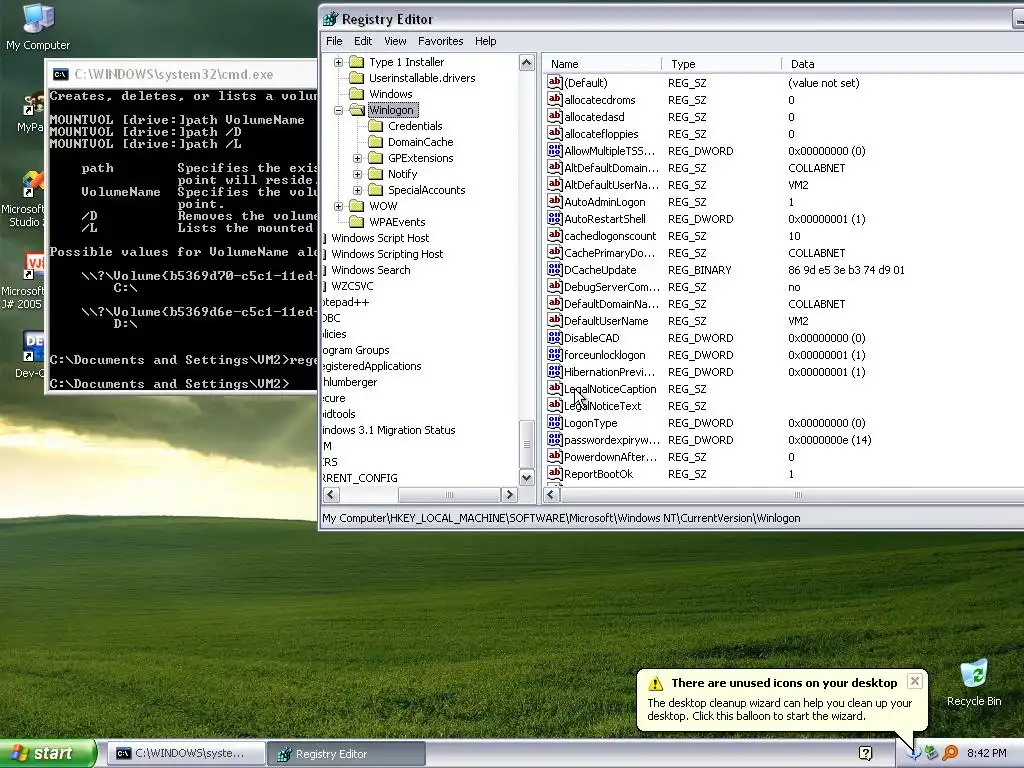The image size is (1024, 768).
Task: Expand the SpecialAccounts node
Action: point(357,190)
